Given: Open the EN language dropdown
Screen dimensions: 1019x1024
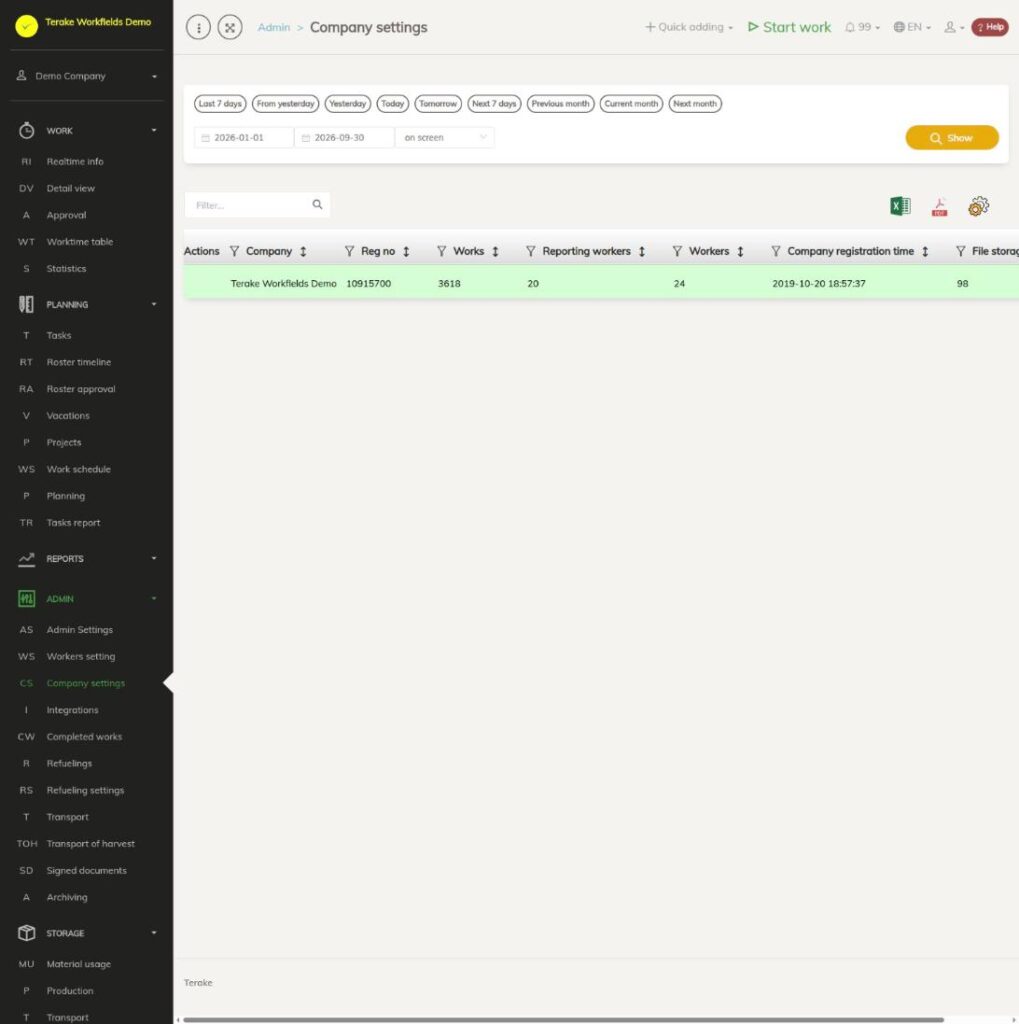Looking at the screenshot, I should [912, 27].
